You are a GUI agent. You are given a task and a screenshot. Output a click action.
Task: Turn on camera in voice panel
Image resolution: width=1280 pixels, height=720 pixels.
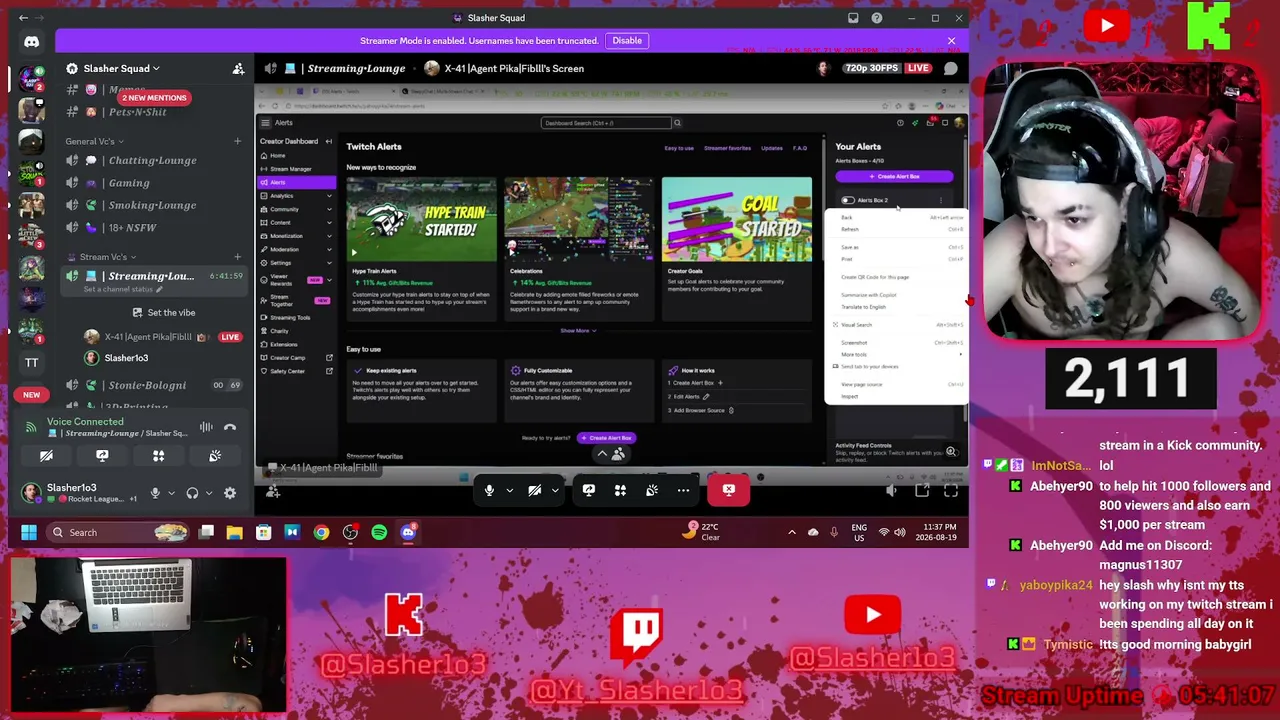click(46, 456)
